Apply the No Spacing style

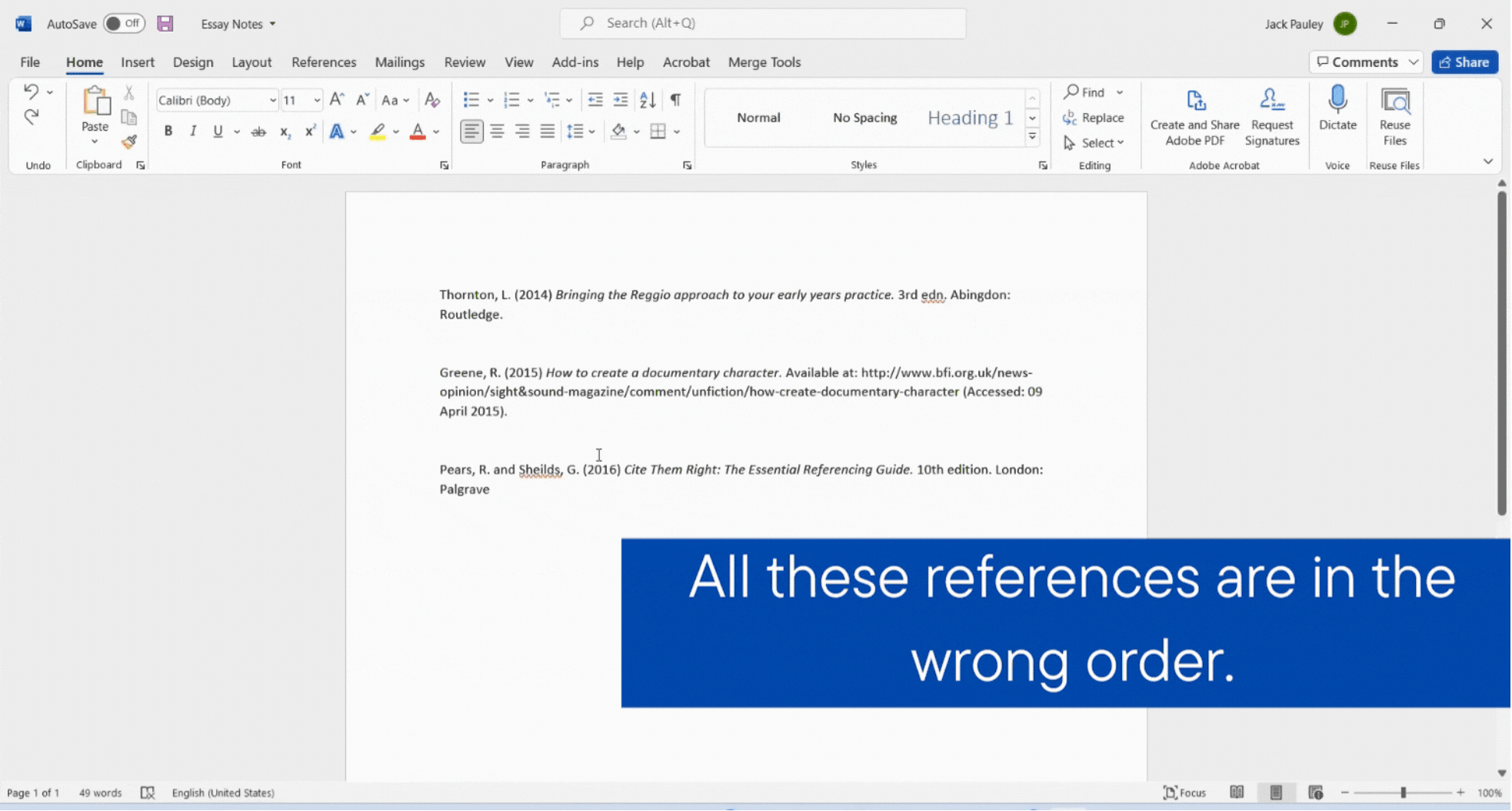pos(864,118)
